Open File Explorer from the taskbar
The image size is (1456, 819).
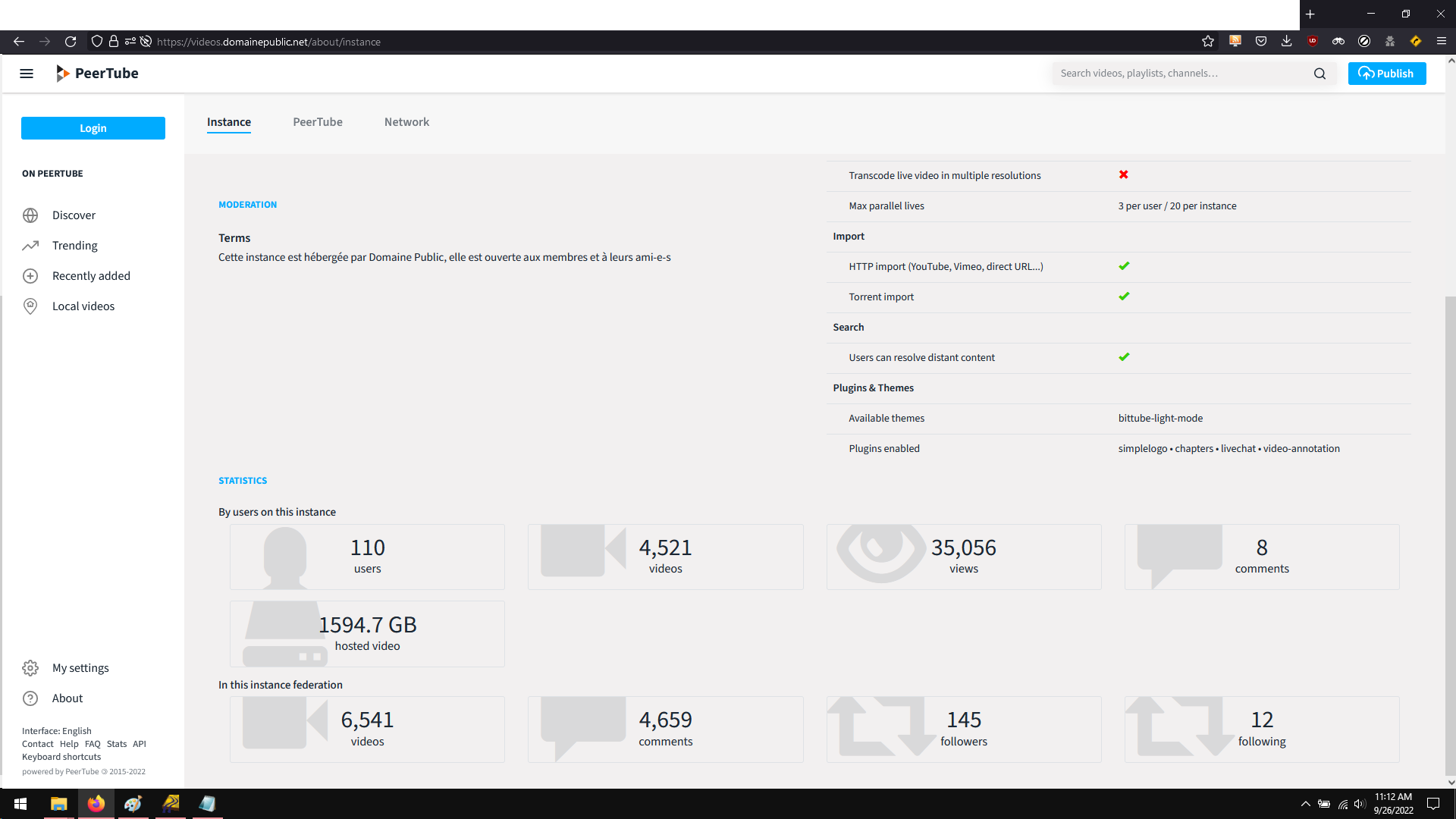pos(59,804)
